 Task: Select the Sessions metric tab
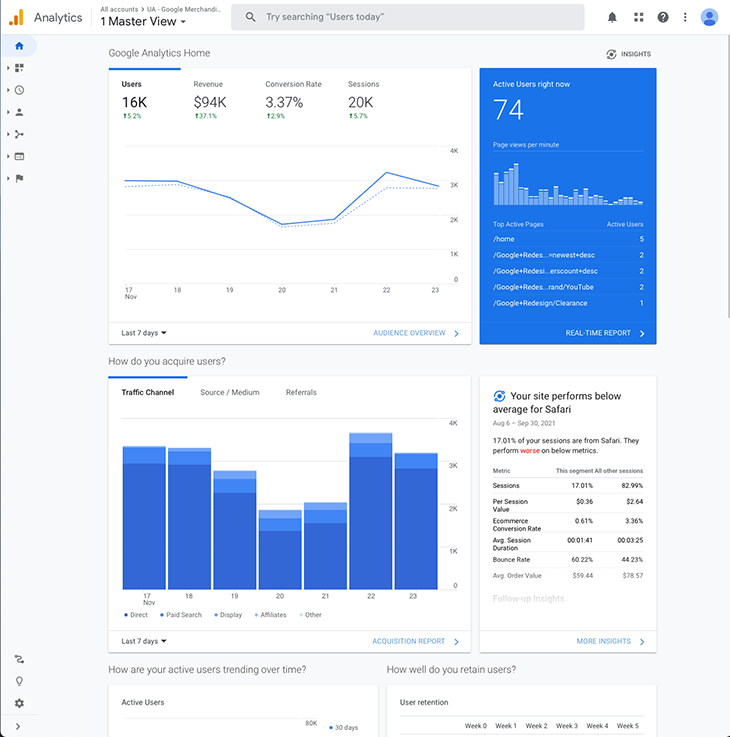click(x=363, y=99)
